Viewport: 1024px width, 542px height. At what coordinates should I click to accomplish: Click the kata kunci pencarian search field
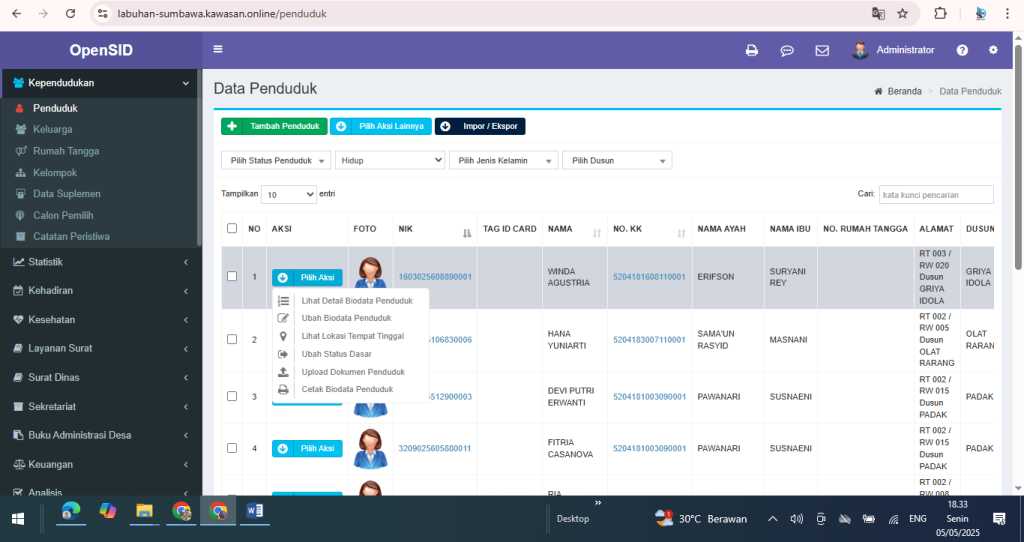(x=936, y=195)
